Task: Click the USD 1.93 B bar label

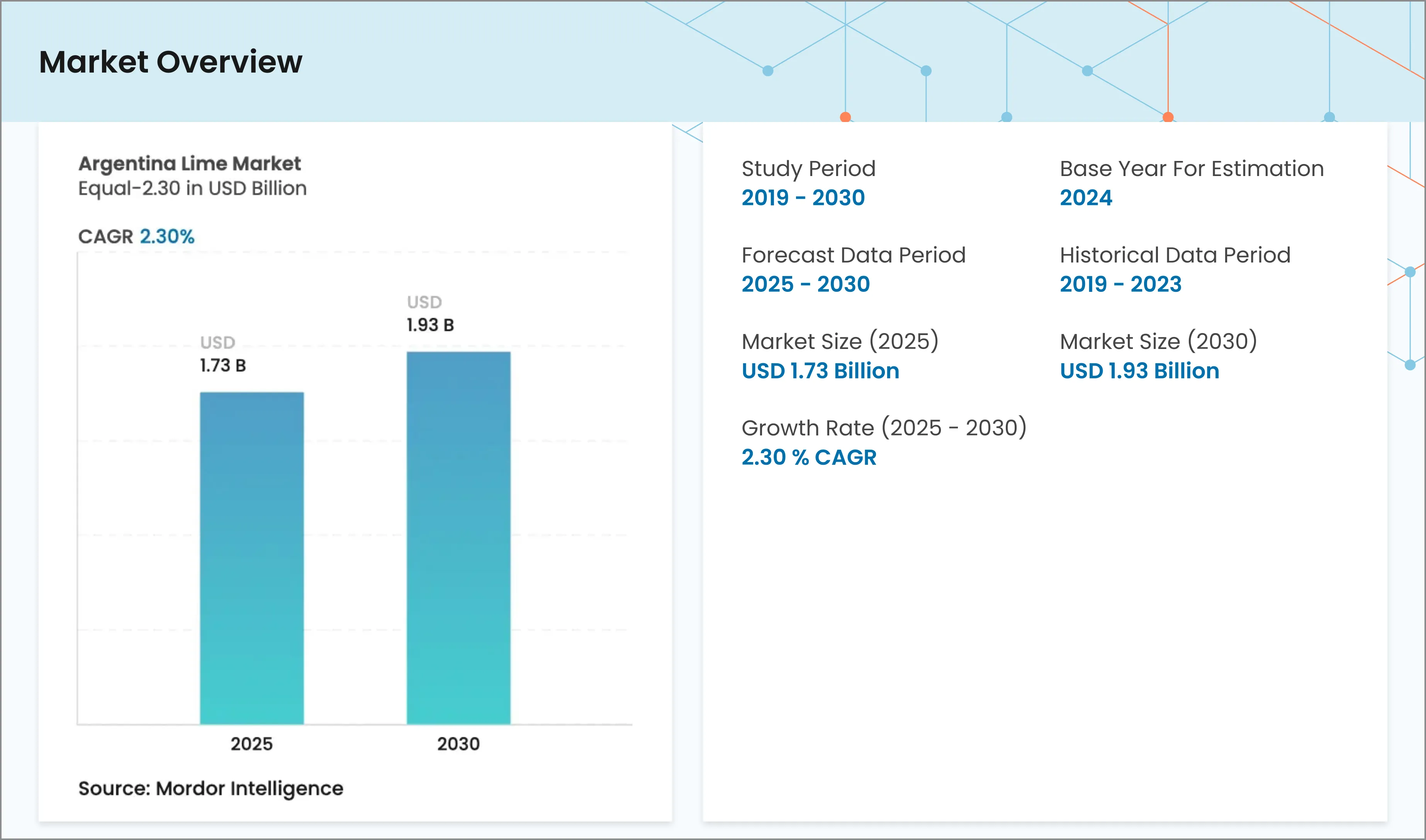Action: point(430,314)
